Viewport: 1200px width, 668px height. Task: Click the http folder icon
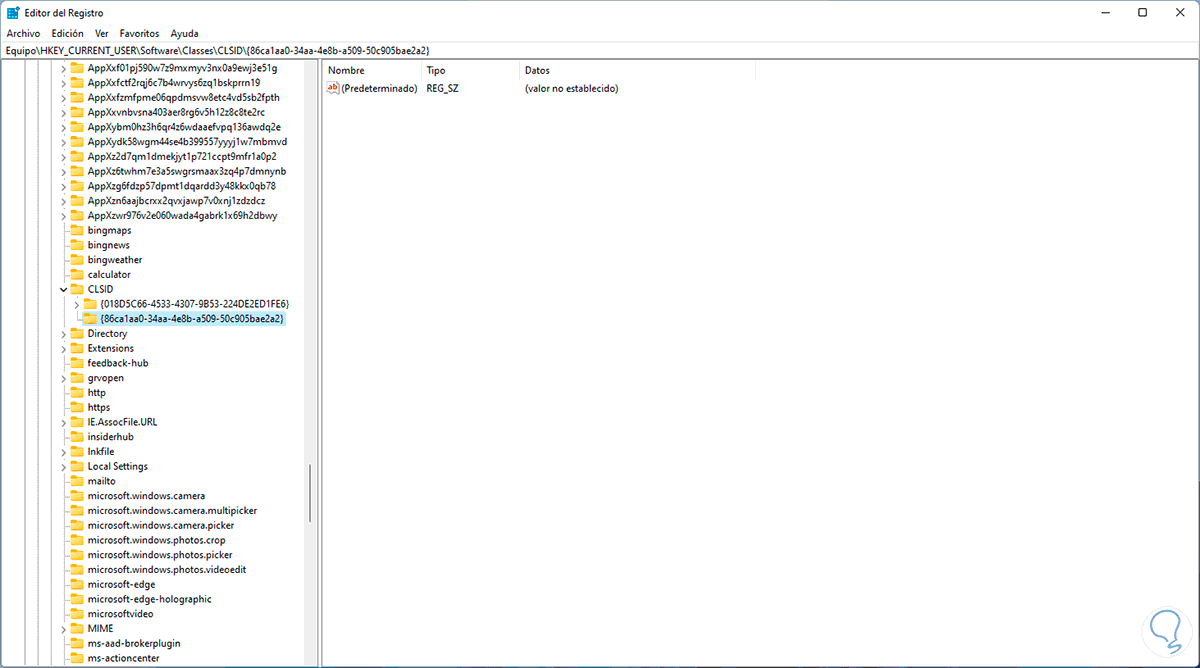click(77, 393)
